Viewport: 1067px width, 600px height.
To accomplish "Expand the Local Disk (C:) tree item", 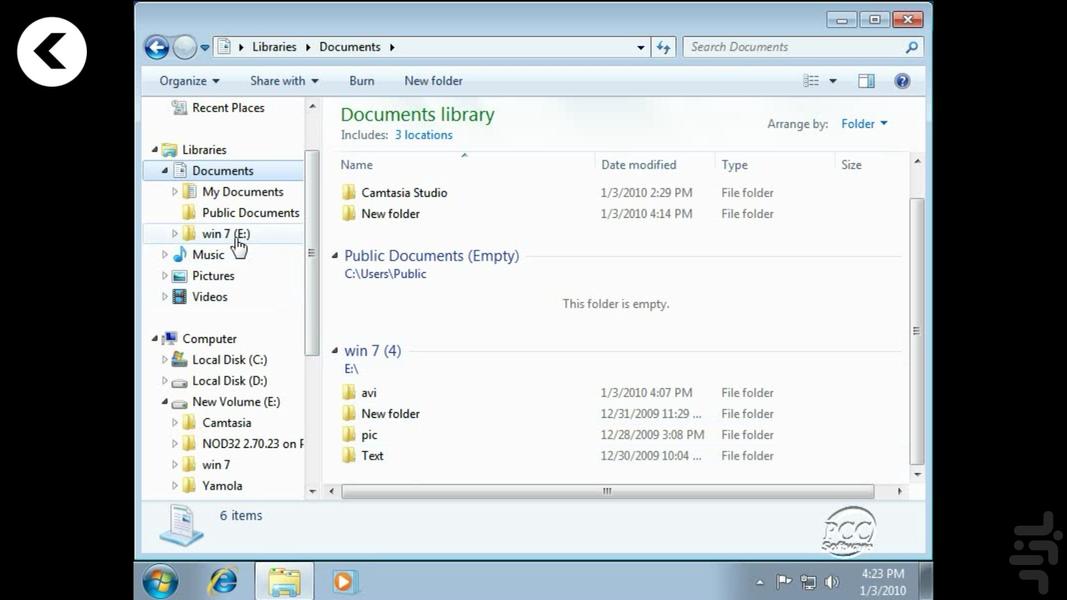I will click(x=164, y=359).
